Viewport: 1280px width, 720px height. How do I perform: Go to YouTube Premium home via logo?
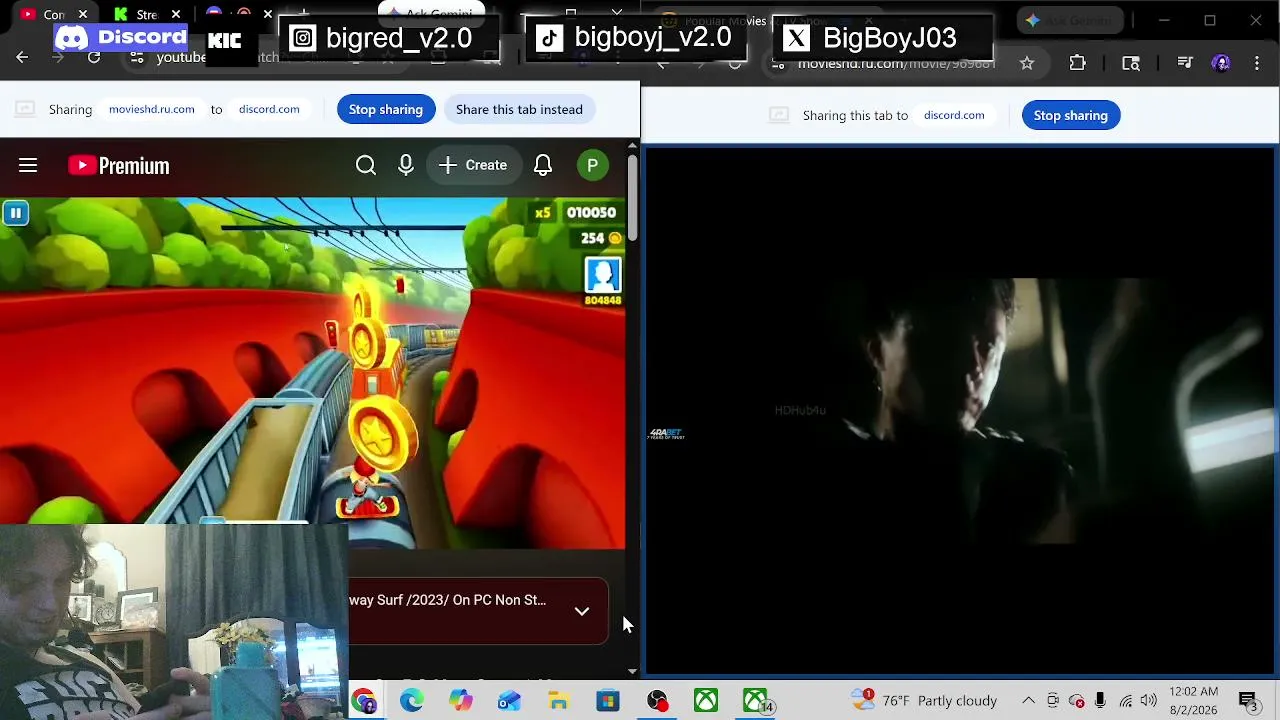pyautogui.click(x=119, y=165)
